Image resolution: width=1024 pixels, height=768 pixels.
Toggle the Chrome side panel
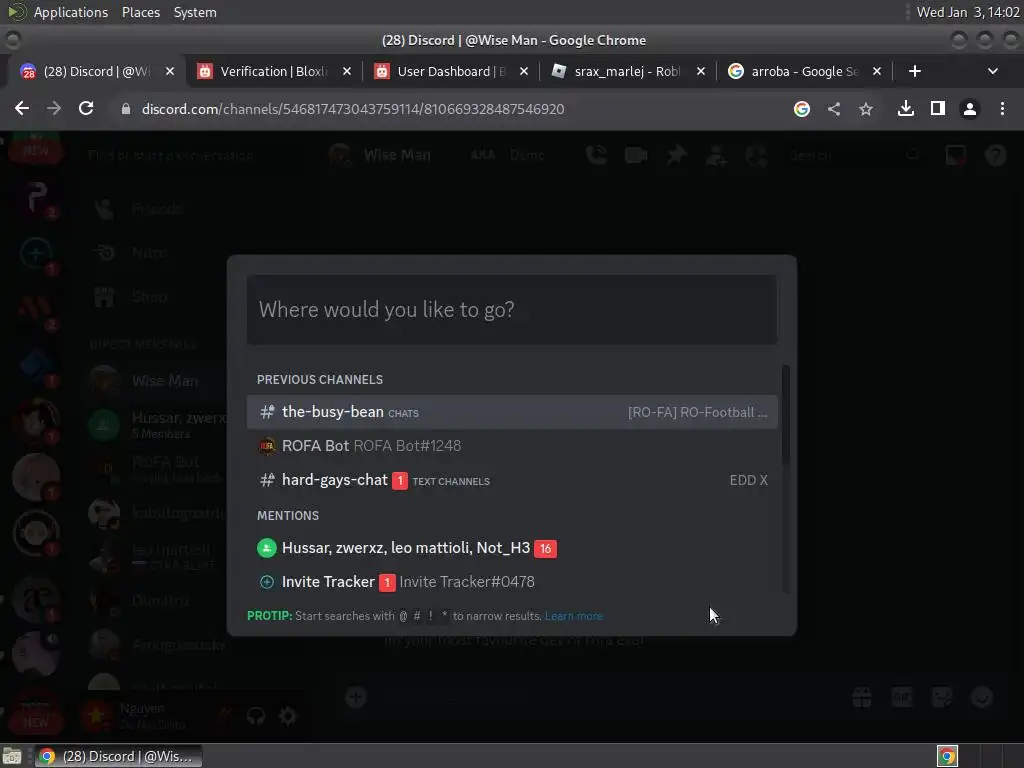click(938, 109)
